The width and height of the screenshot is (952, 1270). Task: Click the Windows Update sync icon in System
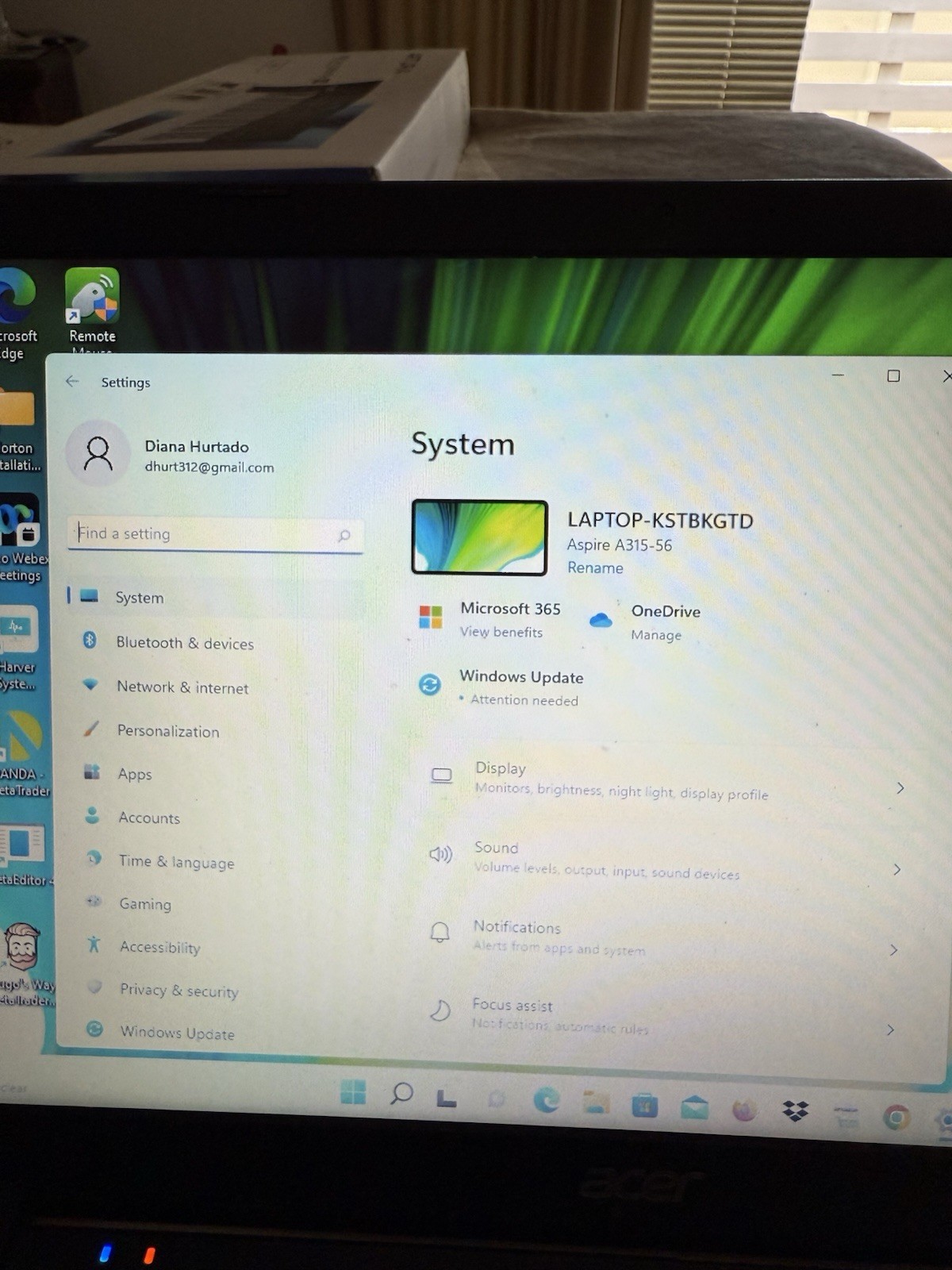pos(429,684)
